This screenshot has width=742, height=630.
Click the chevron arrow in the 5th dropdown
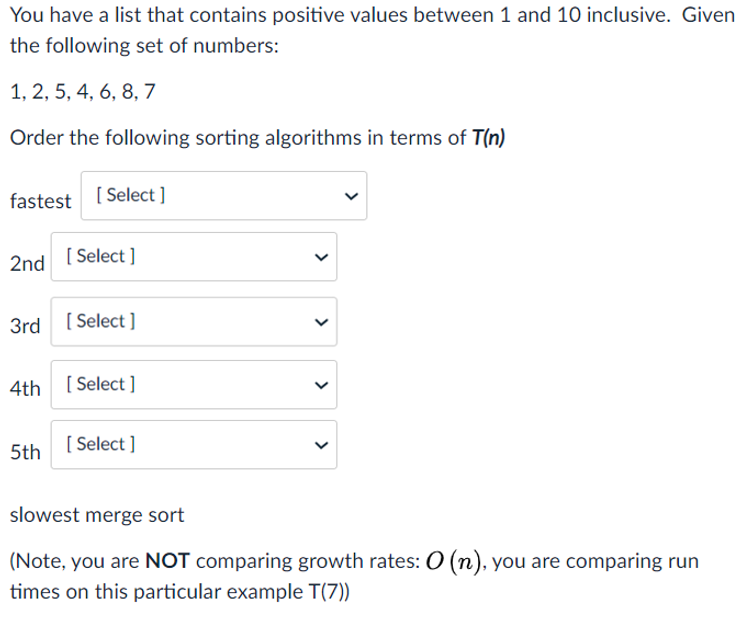(x=321, y=445)
